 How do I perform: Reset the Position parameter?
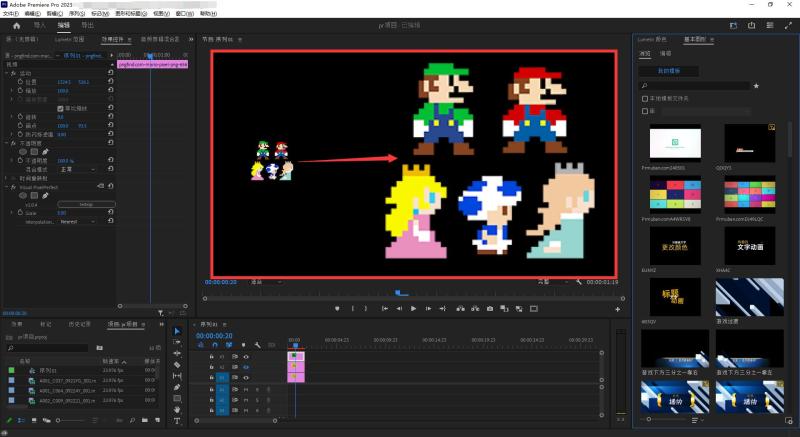(110, 82)
